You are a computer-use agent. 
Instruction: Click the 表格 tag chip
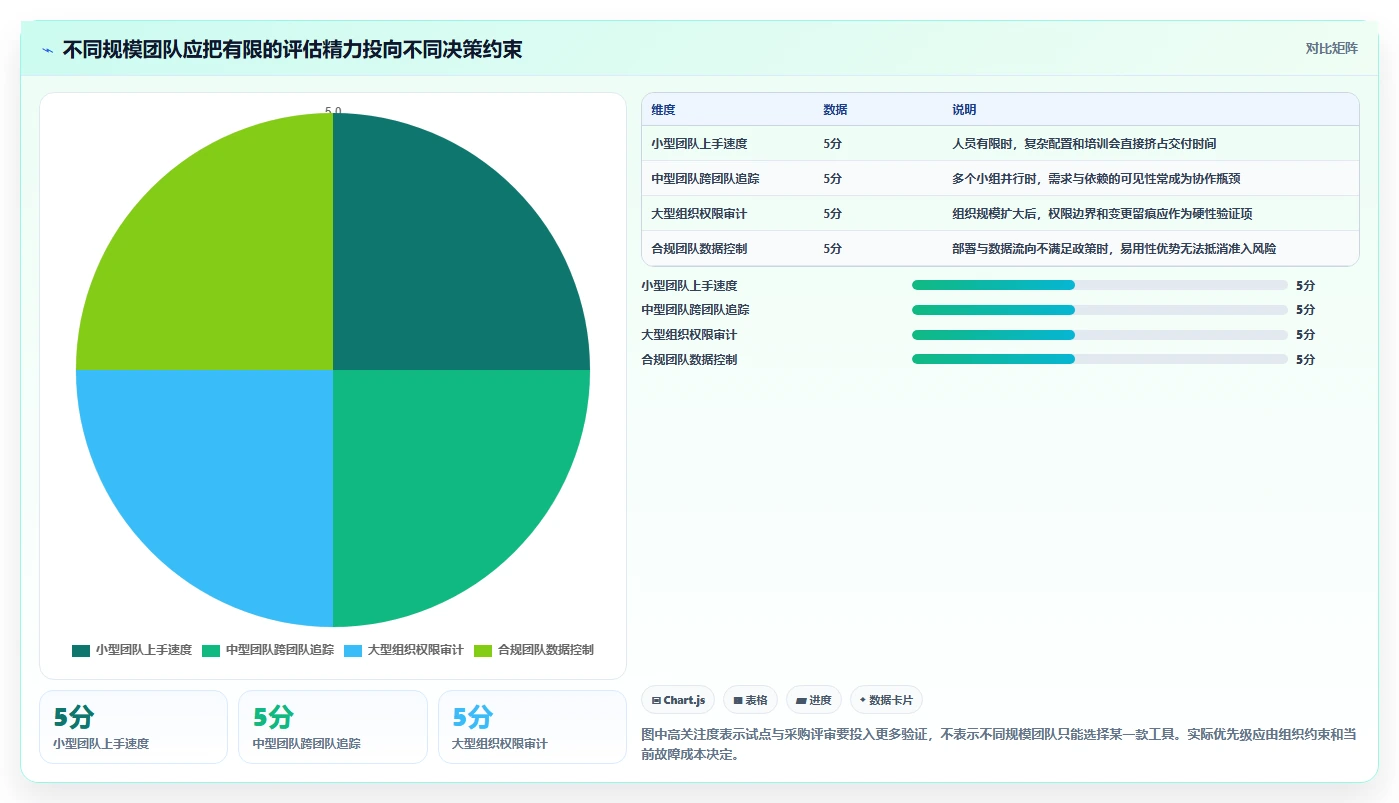tap(750, 700)
